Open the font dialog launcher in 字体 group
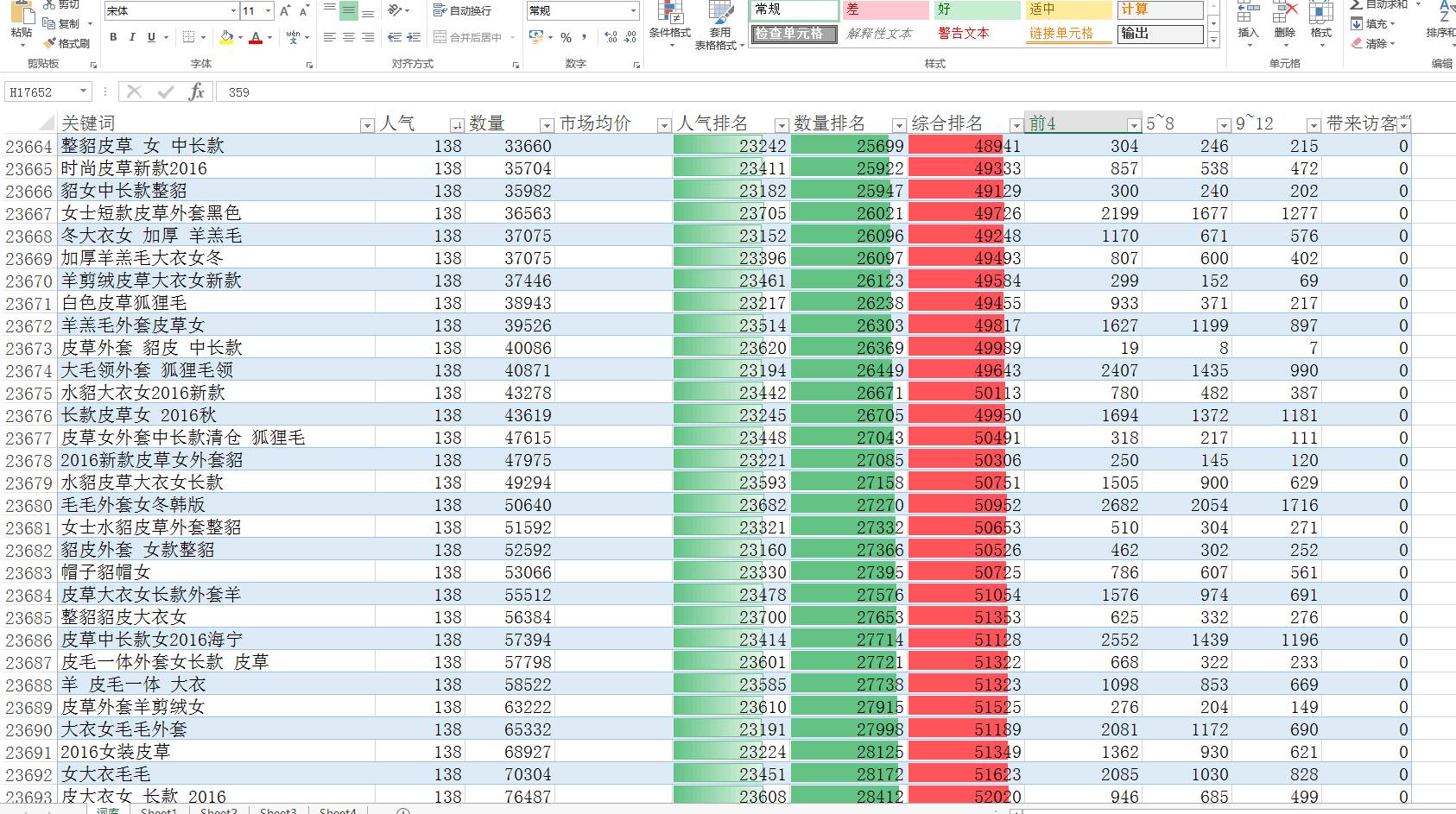1456x814 pixels. (x=311, y=65)
